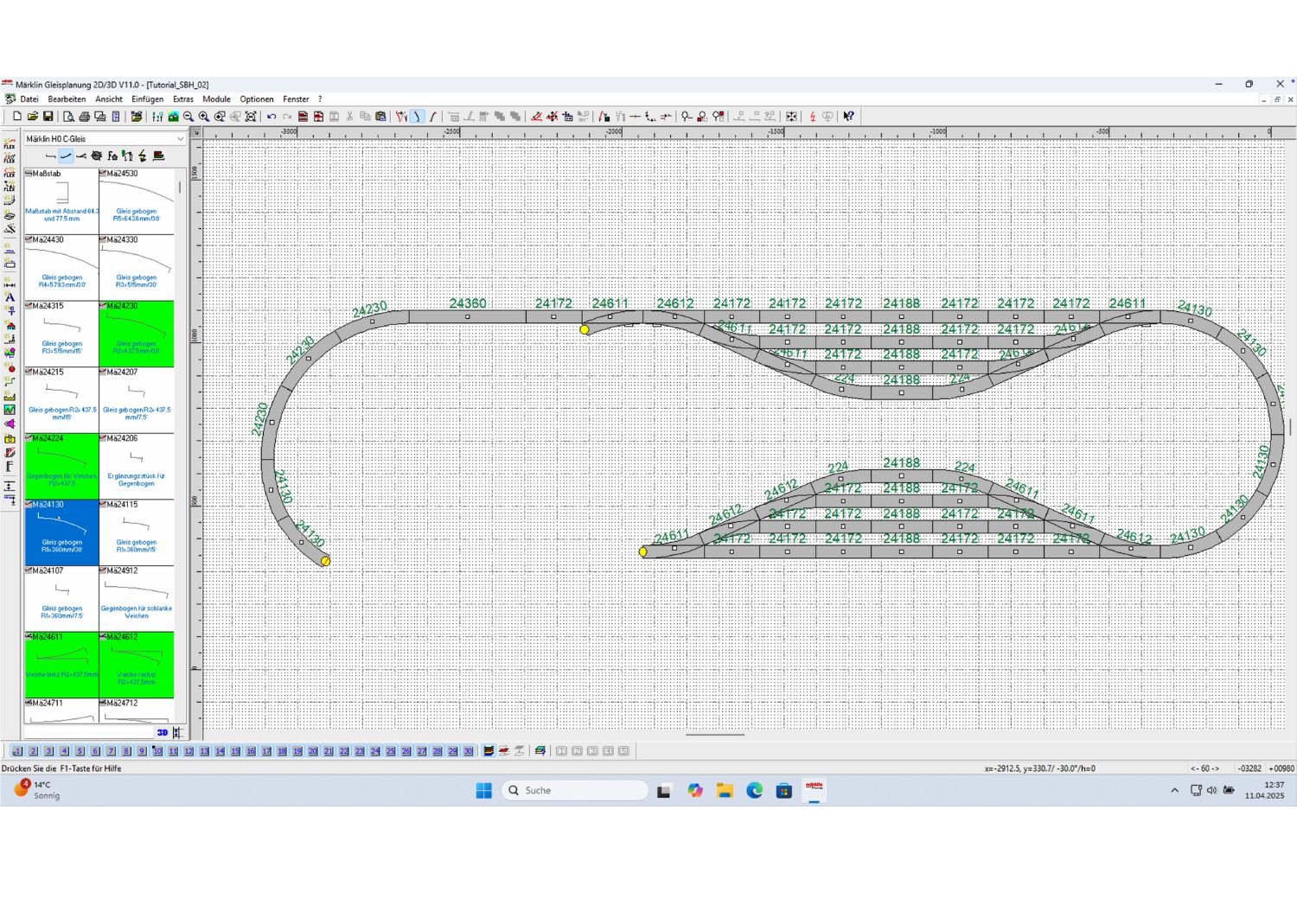Image resolution: width=1297 pixels, height=924 pixels.
Task: Toggle layer 30 in the layer bar
Action: click(x=468, y=751)
